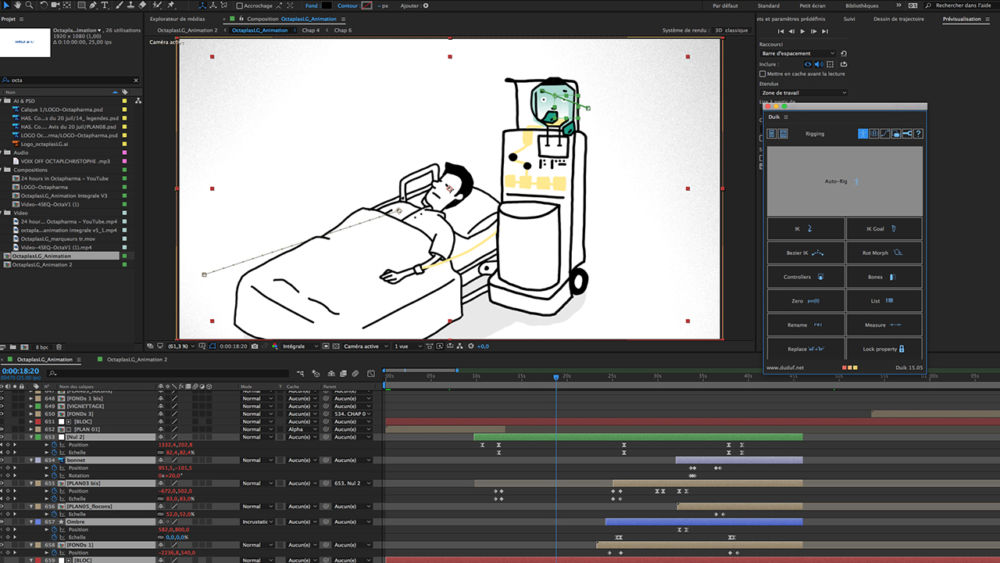The image size is (1000, 563).
Task: Toggle include video eye in preview
Action: [x=807, y=64]
